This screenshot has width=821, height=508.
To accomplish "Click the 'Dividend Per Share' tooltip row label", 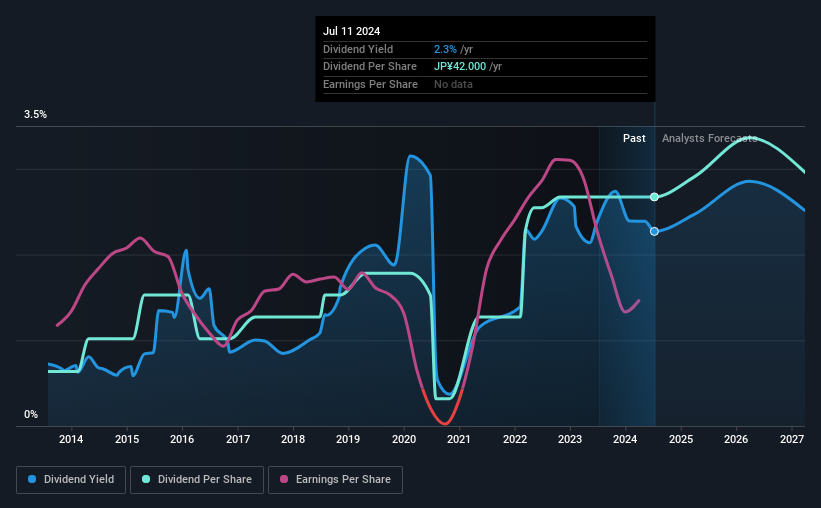I will [x=370, y=67].
